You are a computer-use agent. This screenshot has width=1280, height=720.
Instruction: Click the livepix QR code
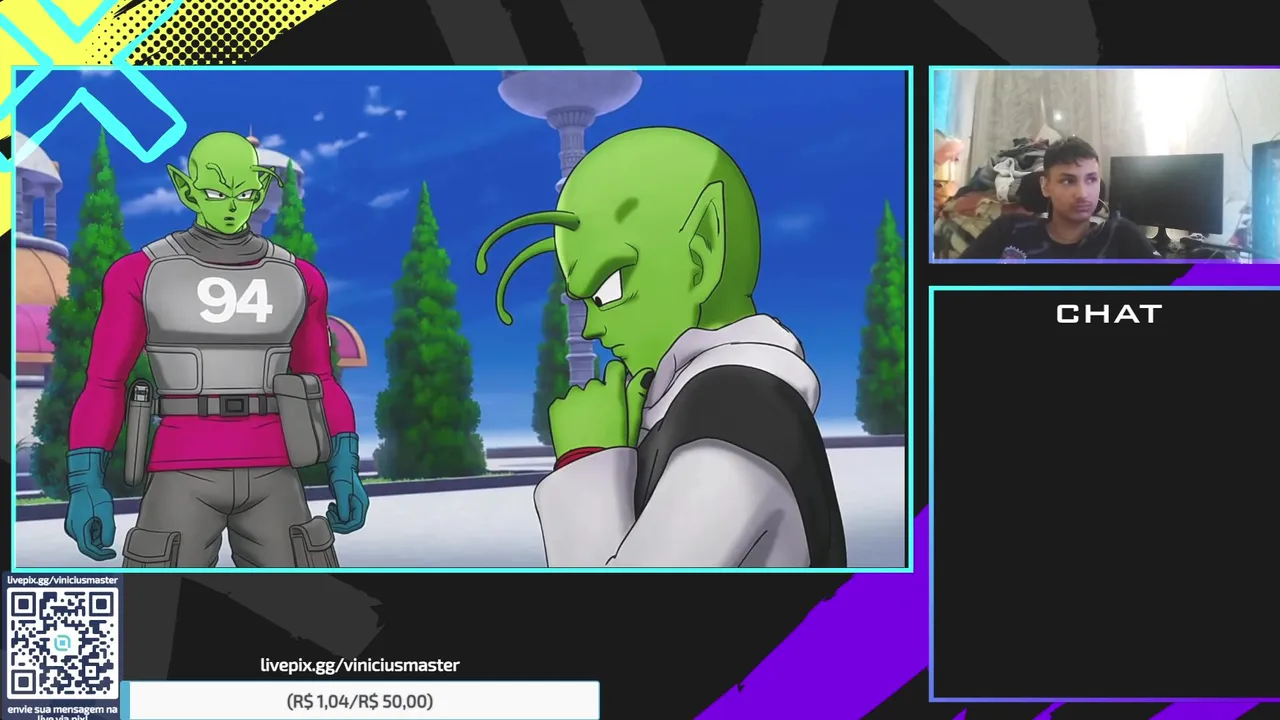coord(62,643)
